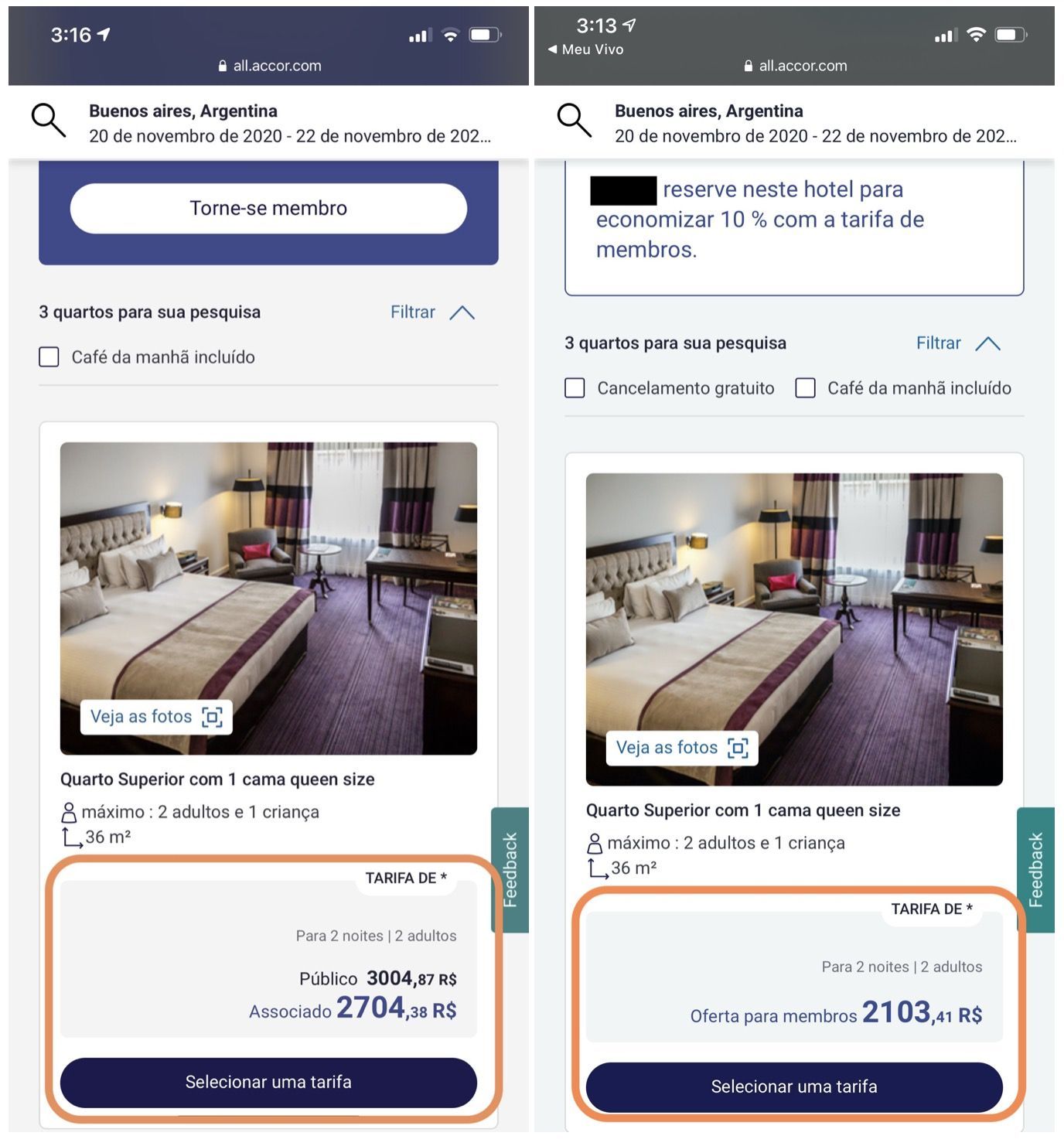Click 'Torne-se membro' button
Image resolution: width=1064 pixels, height=1146 pixels.
click(268, 209)
